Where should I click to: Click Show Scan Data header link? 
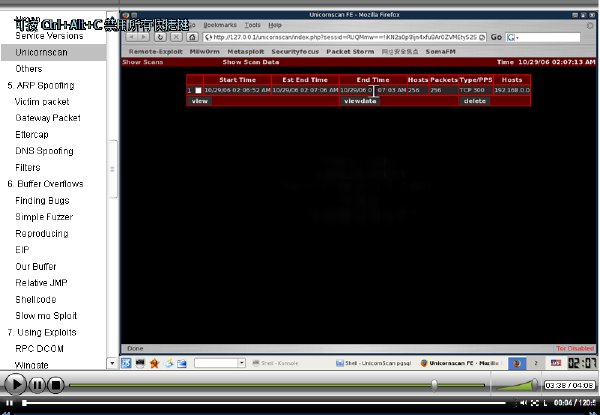point(251,62)
